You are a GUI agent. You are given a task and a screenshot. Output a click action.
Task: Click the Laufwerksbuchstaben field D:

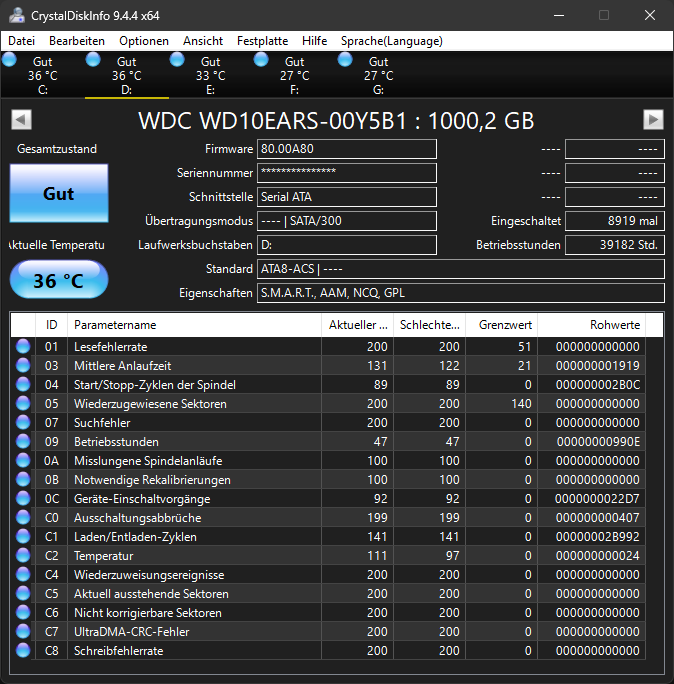(x=347, y=245)
